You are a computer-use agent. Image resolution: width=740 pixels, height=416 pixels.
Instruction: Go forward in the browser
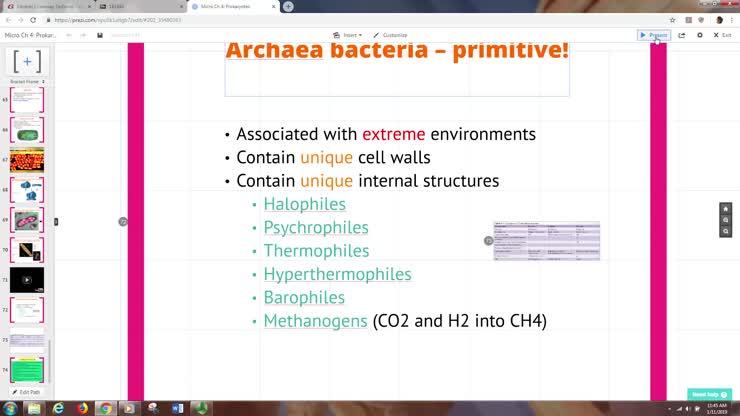pyautogui.click(x=21, y=20)
